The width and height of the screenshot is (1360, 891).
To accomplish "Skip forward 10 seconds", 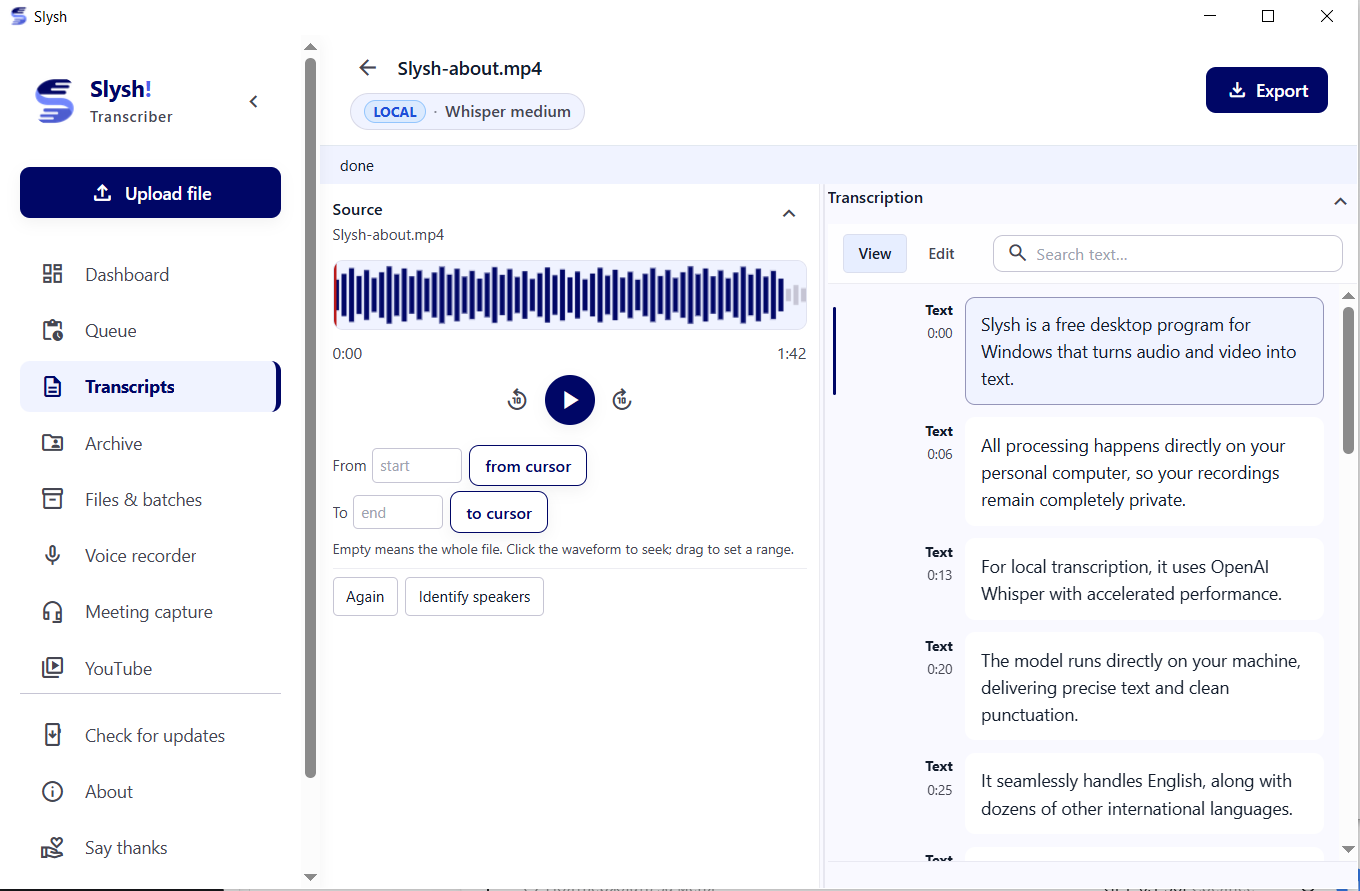I will tap(622, 400).
